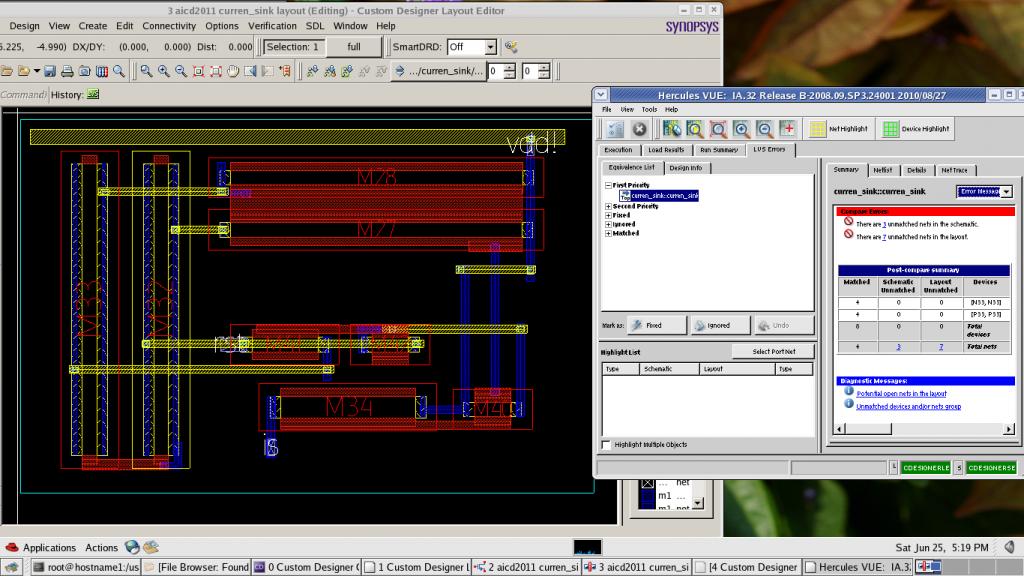This screenshot has width=1024, height=576.
Task: Switch to the Run Summary tab
Action: click(x=719, y=150)
